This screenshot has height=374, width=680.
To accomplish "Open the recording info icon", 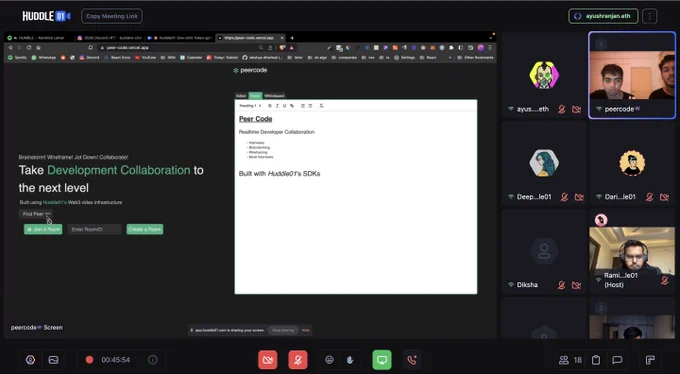I will [153, 360].
